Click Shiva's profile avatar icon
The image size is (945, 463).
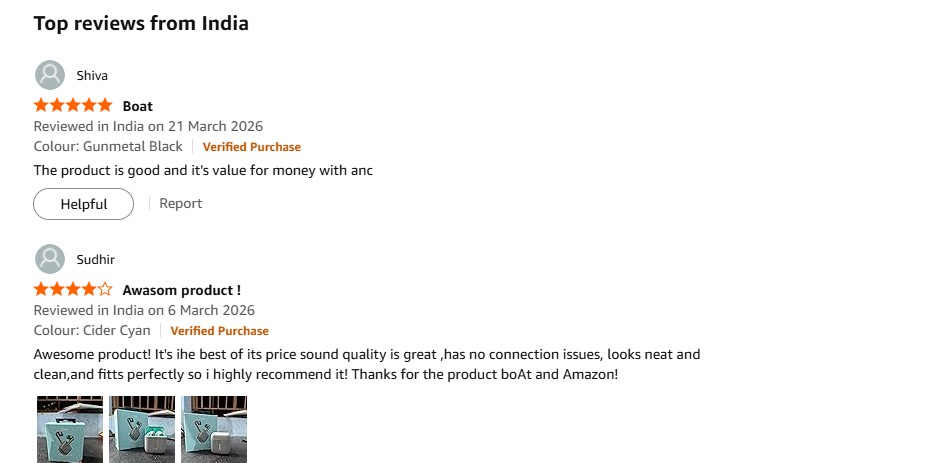[x=50, y=75]
